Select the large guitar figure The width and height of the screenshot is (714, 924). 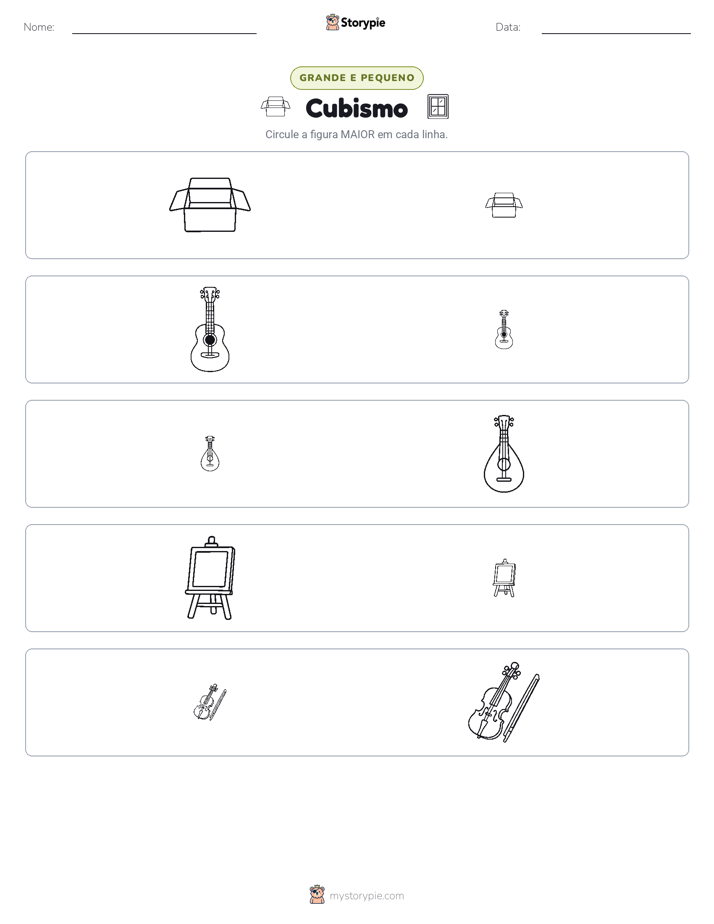(210, 329)
